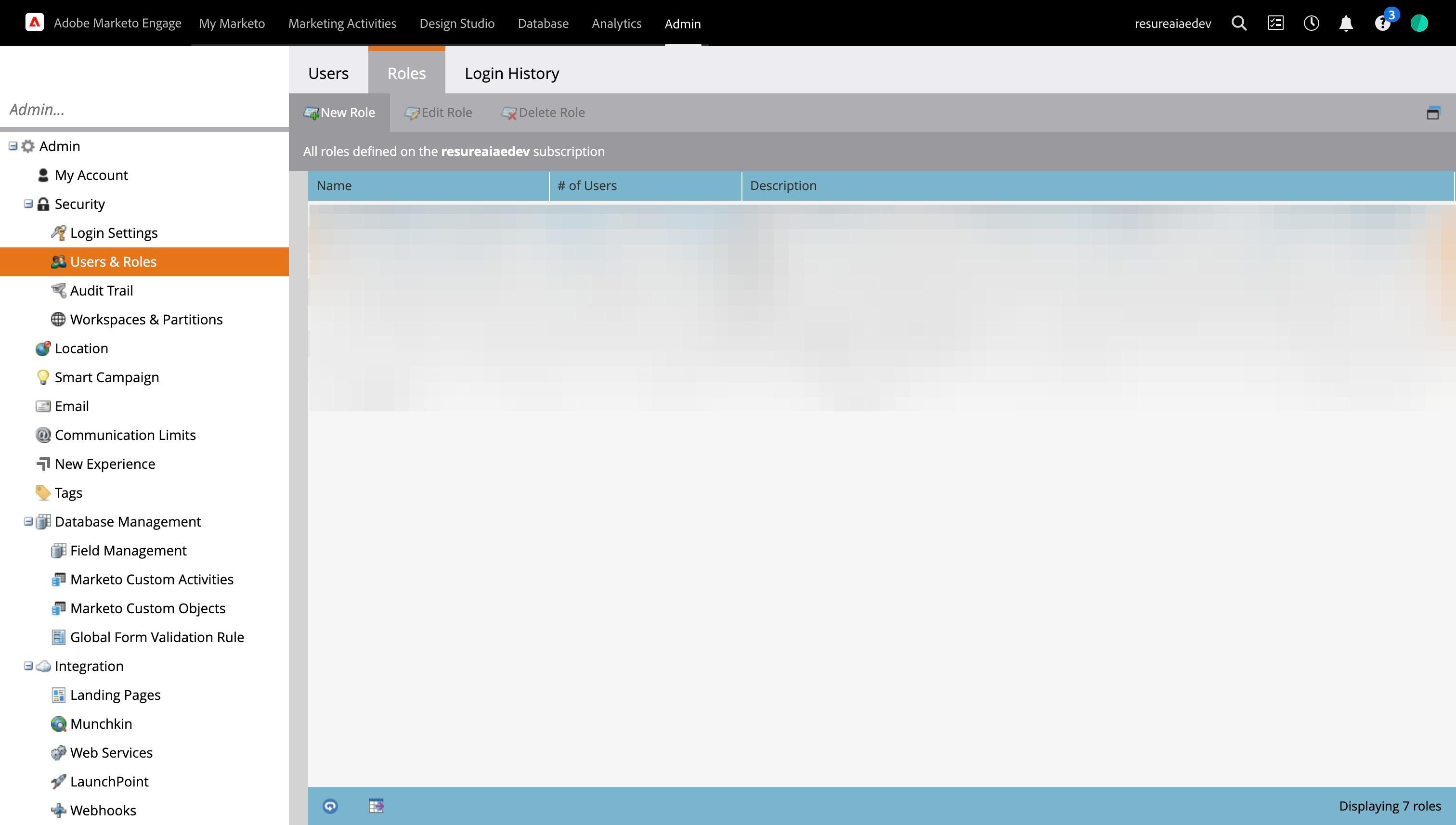Open the checklist tasks icon in header
The image size is (1456, 825).
point(1275,23)
